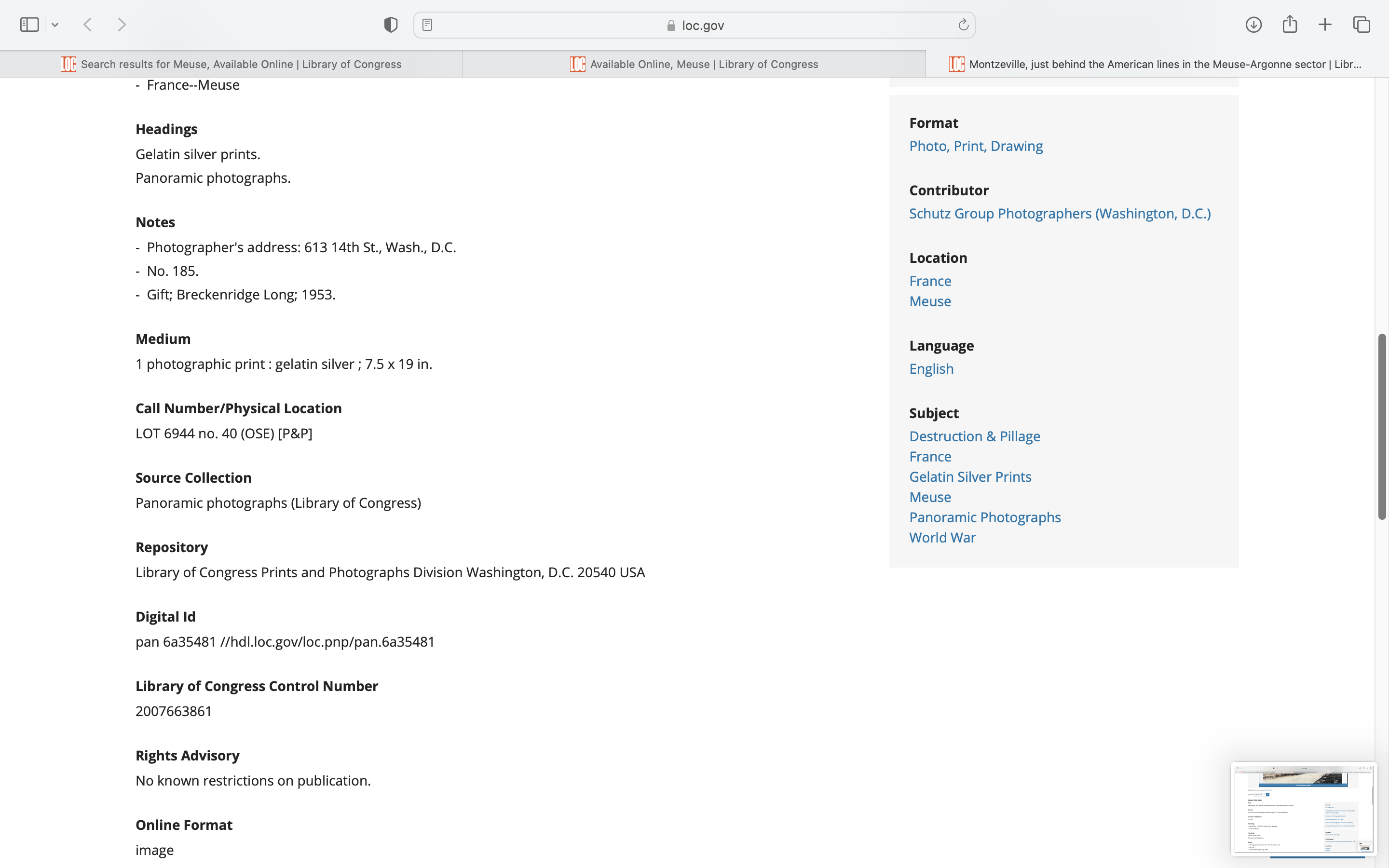
Task: Click the Share icon in toolbar
Action: [1290, 25]
